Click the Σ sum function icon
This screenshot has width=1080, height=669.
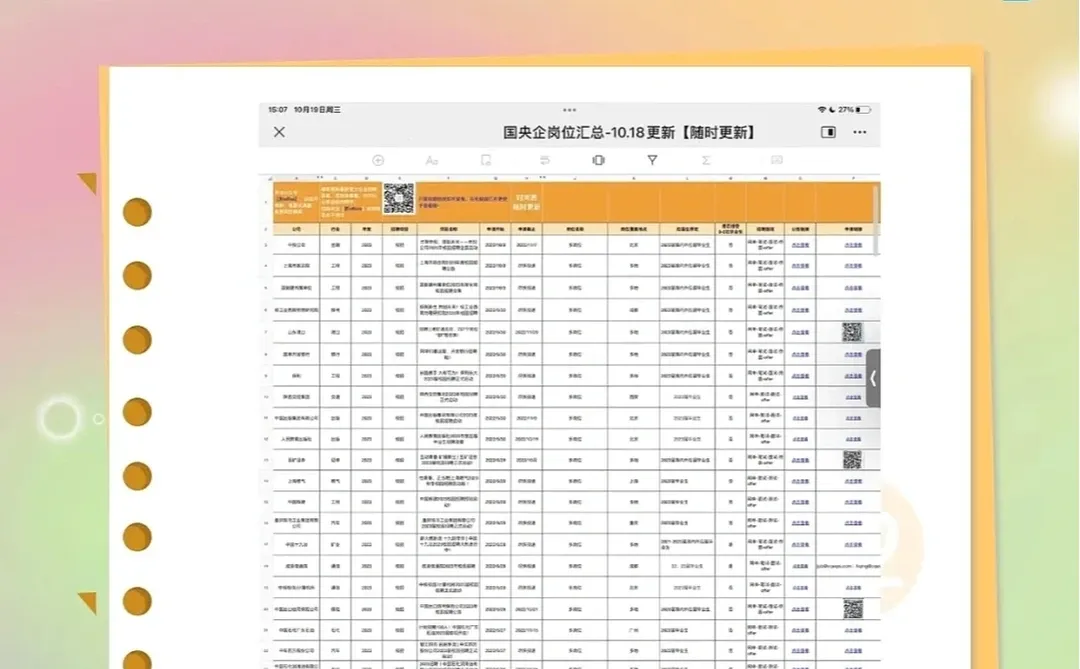pyautogui.click(x=705, y=160)
